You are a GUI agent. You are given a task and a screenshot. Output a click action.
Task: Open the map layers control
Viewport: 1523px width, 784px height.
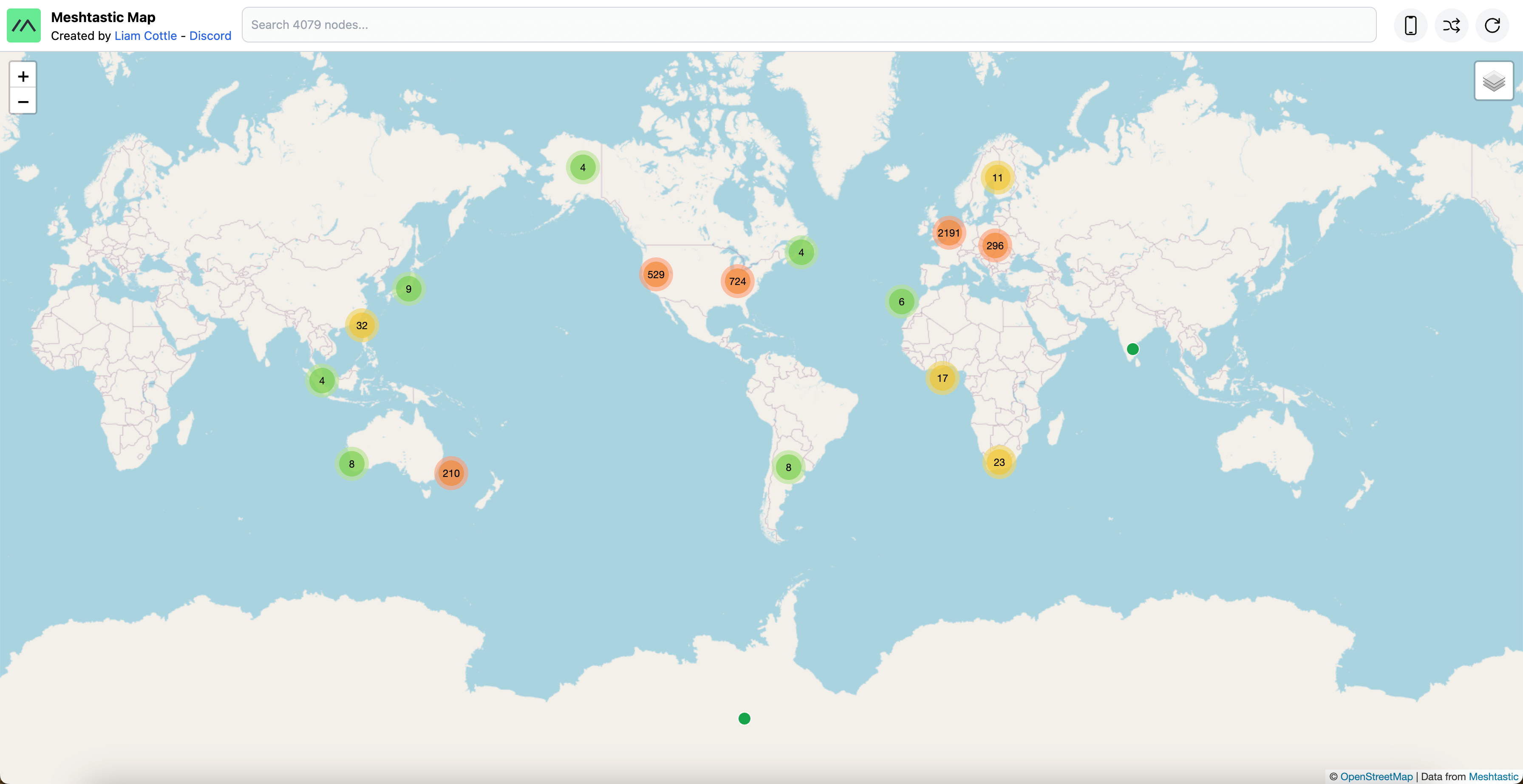pos(1493,81)
